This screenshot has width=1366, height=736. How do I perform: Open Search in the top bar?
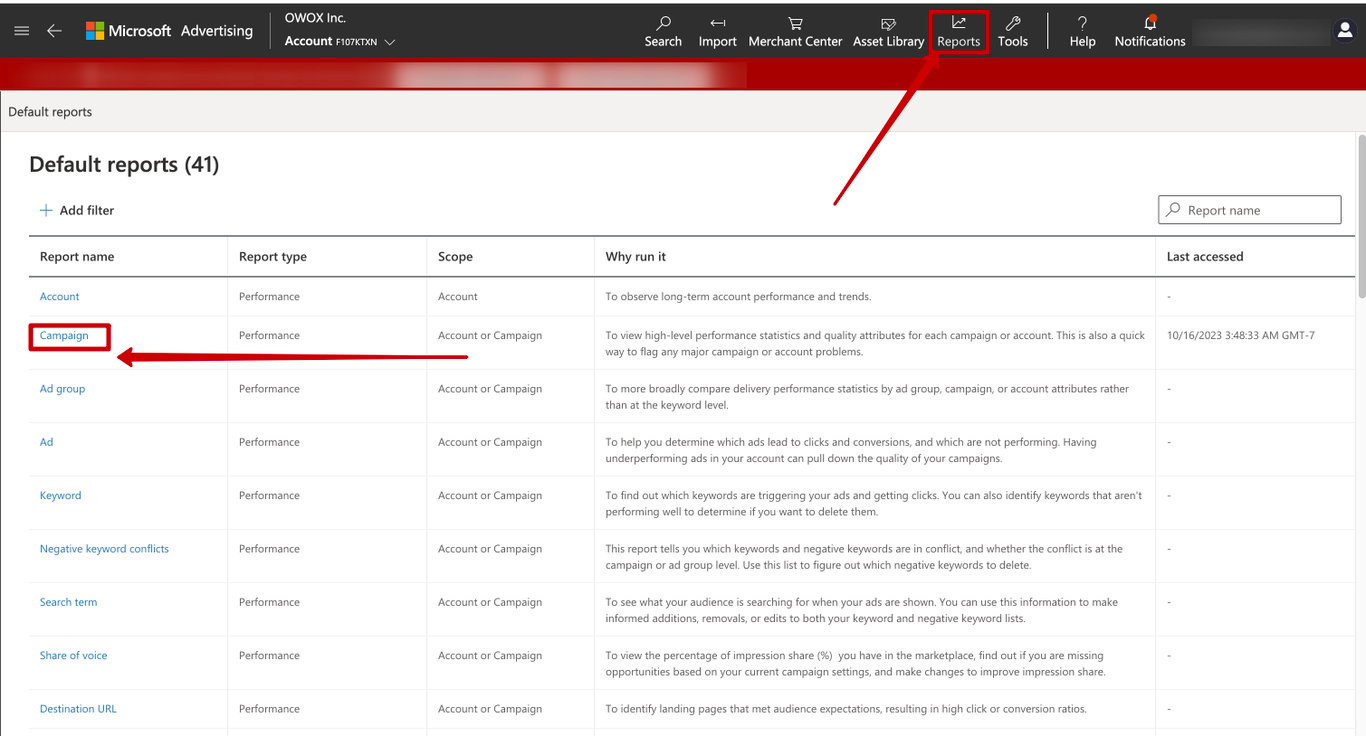point(663,31)
